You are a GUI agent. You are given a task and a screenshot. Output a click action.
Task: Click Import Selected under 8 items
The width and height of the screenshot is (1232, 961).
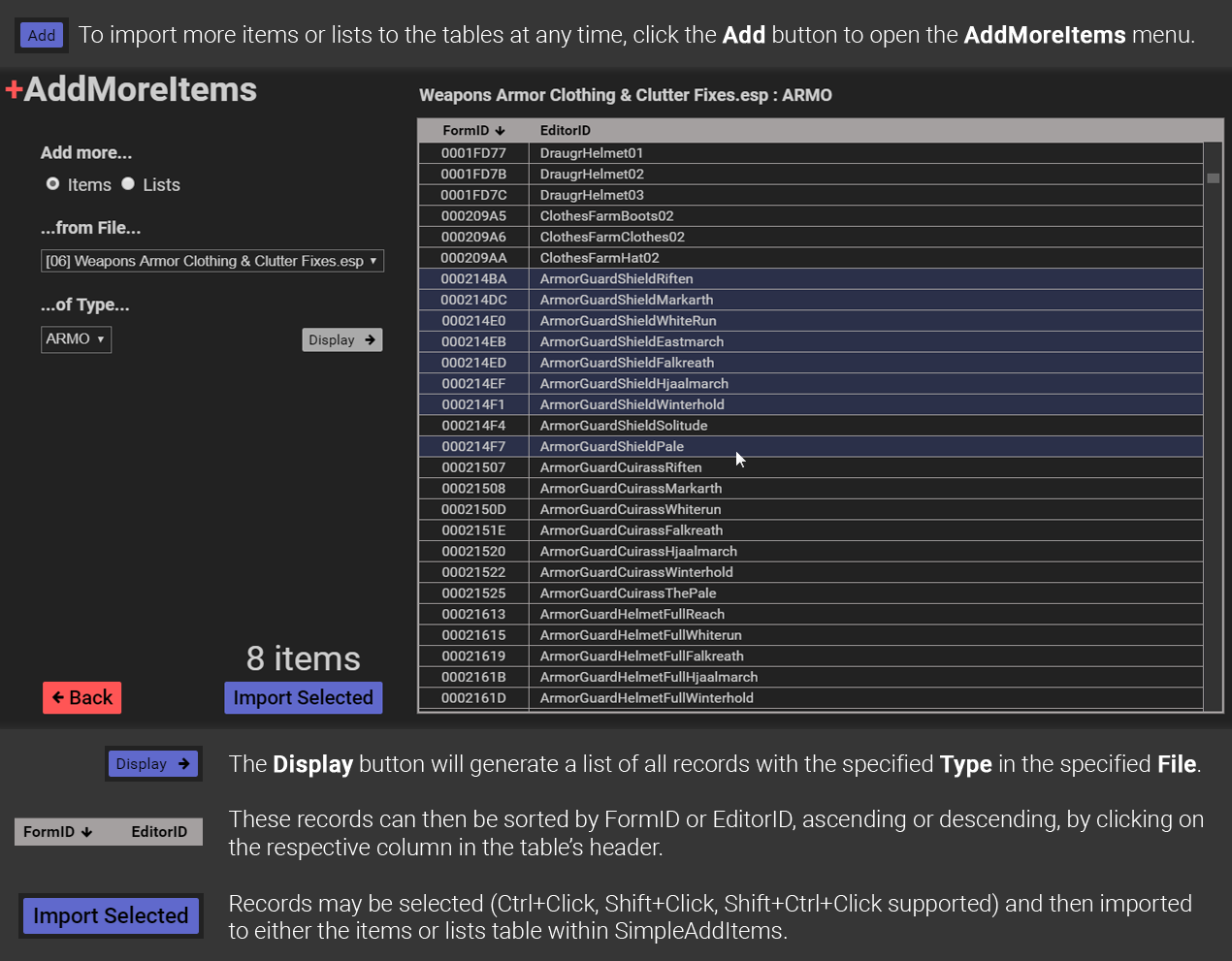(303, 698)
